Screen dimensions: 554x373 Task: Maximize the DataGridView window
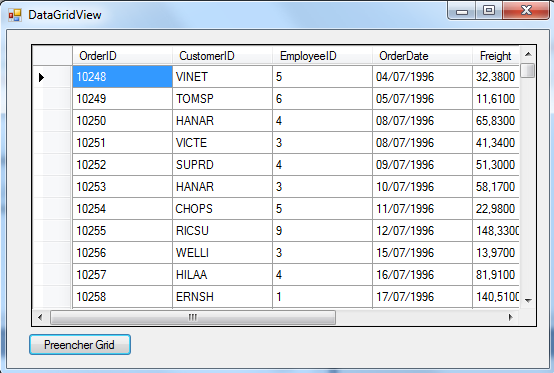click(x=489, y=11)
